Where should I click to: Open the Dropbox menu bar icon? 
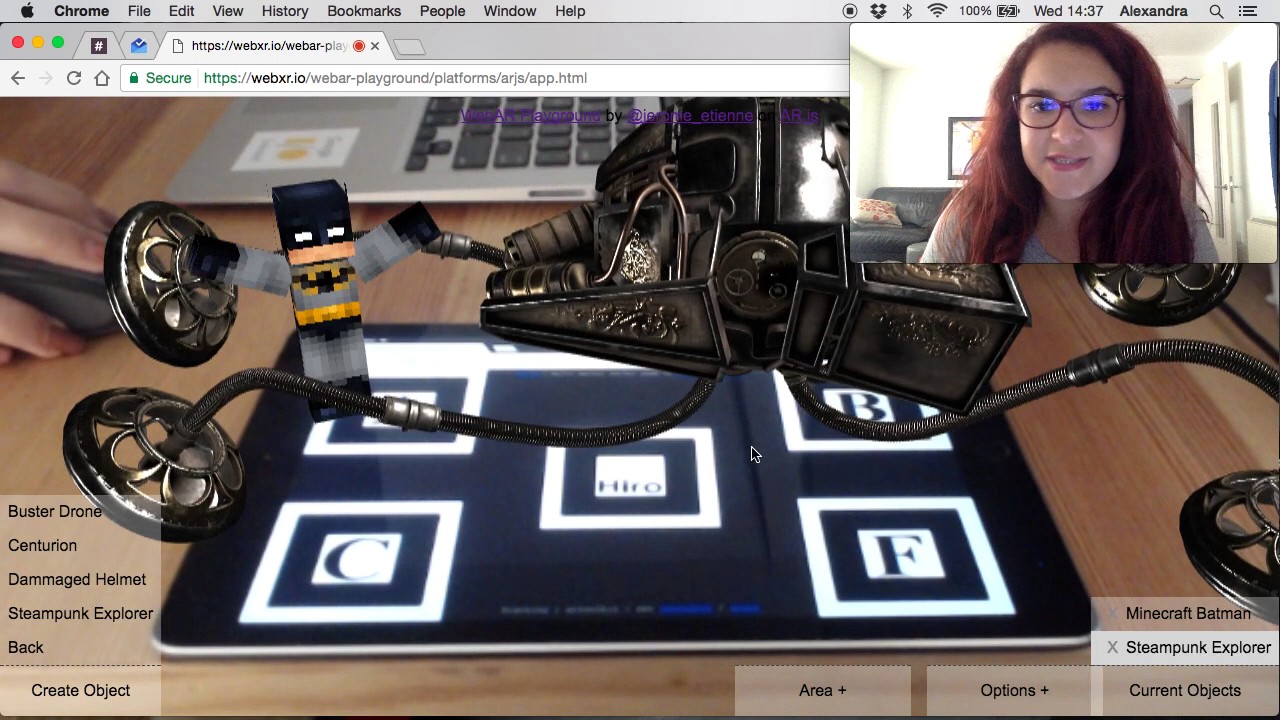[878, 11]
